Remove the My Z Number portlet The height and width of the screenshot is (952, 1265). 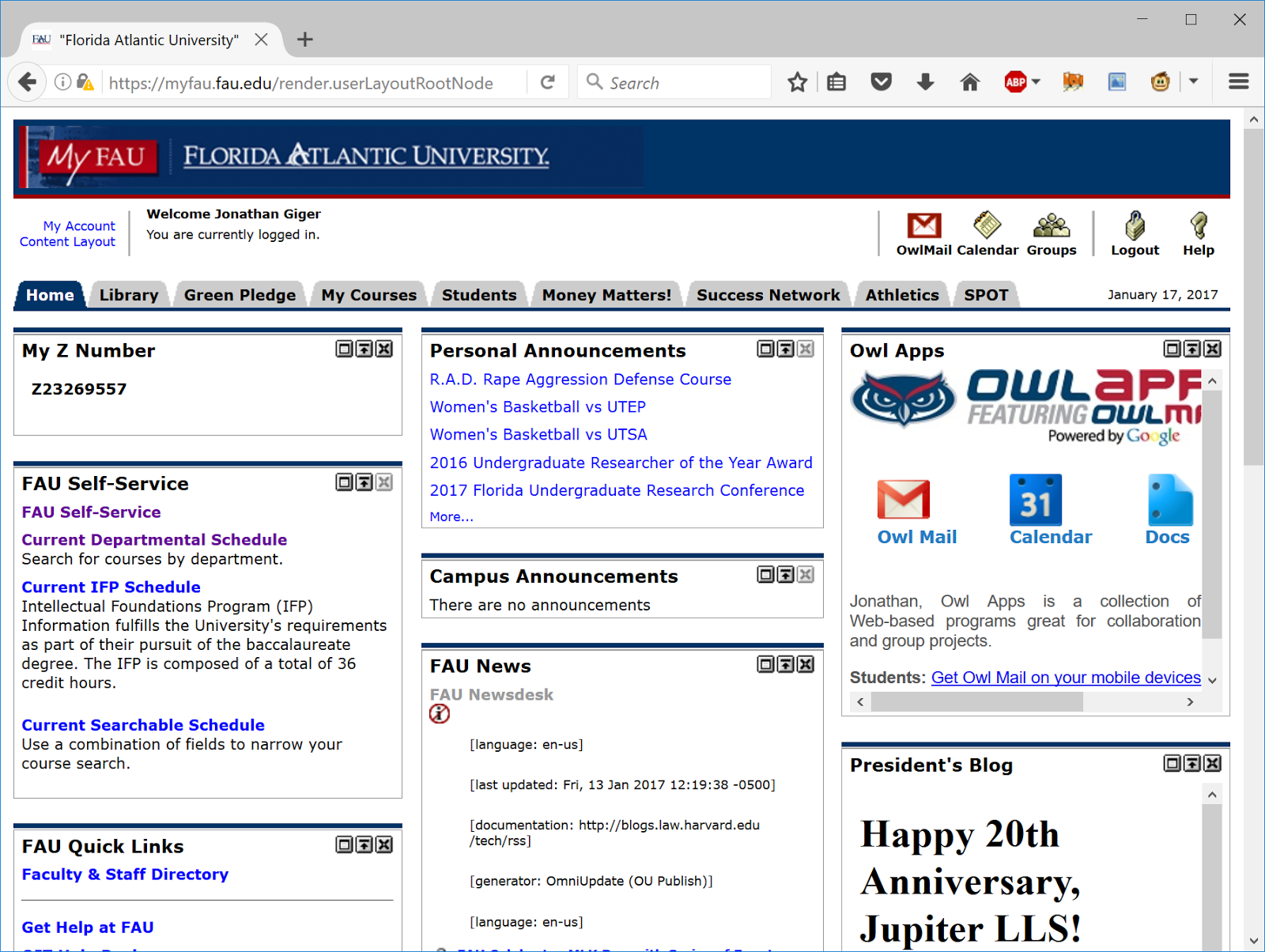tap(384, 349)
